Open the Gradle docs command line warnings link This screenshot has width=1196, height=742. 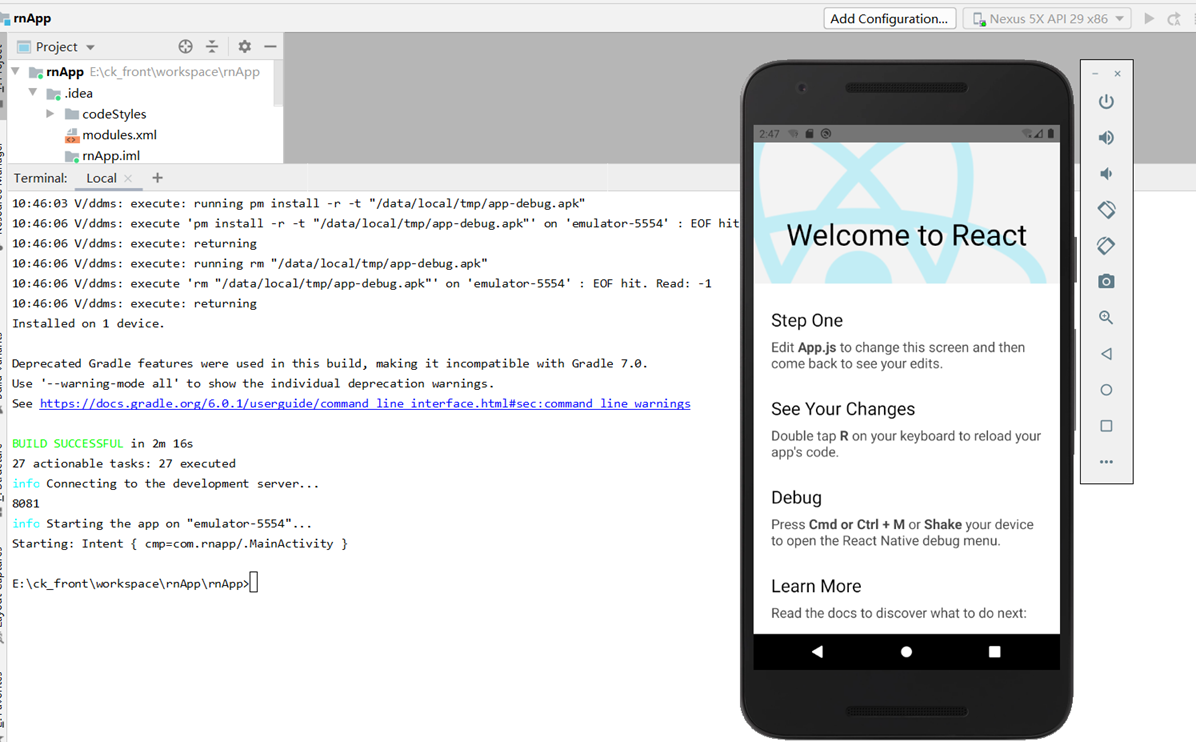[365, 403]
